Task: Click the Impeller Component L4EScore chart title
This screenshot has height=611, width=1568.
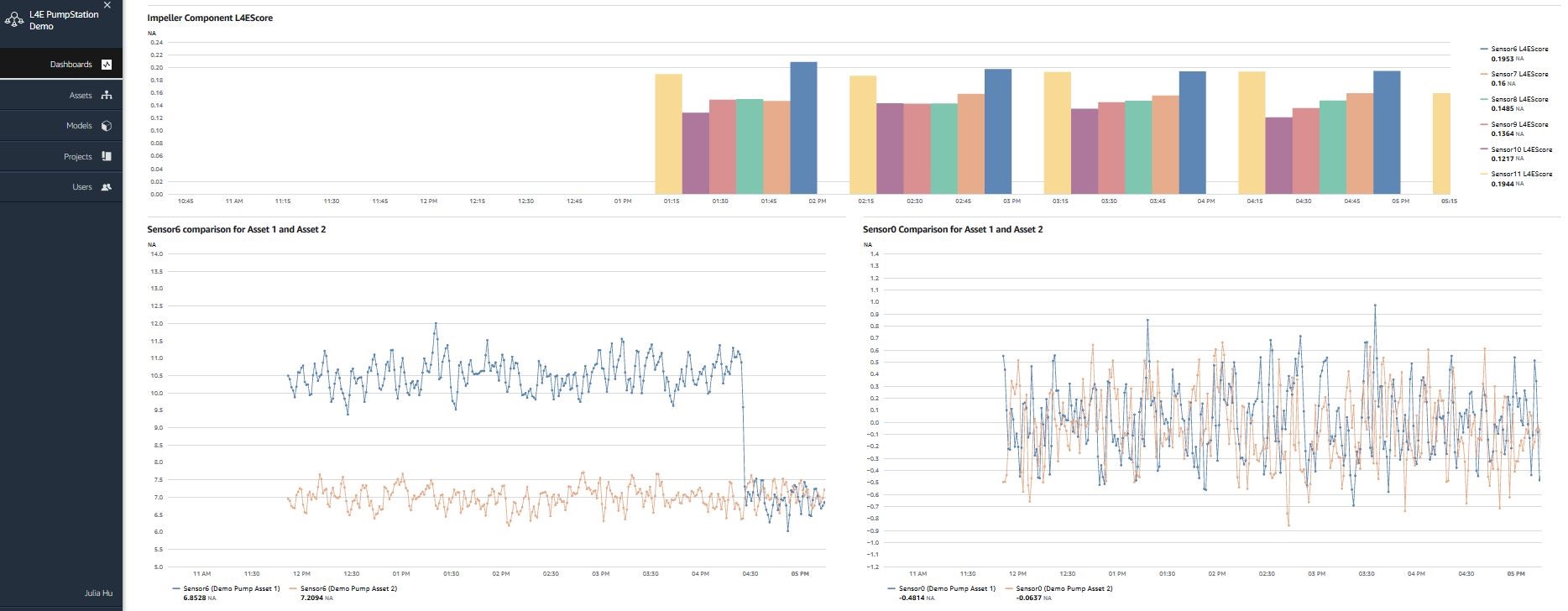Action: tap(210, 18)
